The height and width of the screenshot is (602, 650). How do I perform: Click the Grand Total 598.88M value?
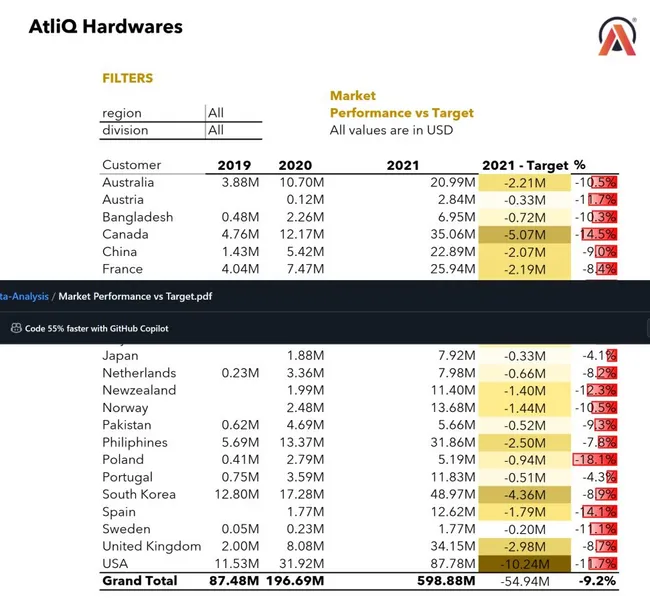[446, 581]
